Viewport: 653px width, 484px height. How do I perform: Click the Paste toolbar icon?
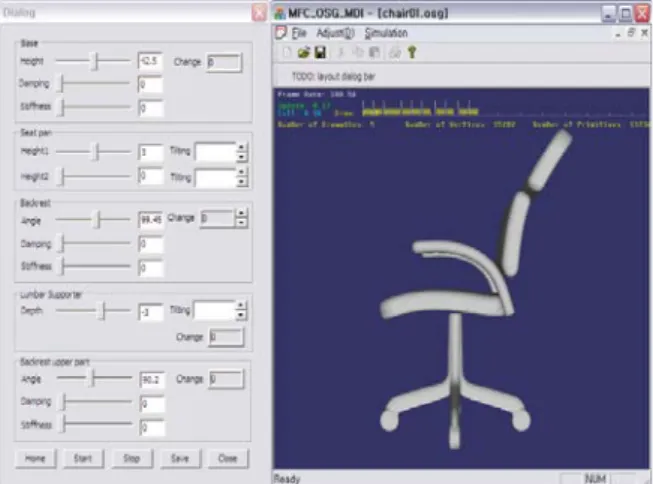pyautogui.click(x=374, y=52)
